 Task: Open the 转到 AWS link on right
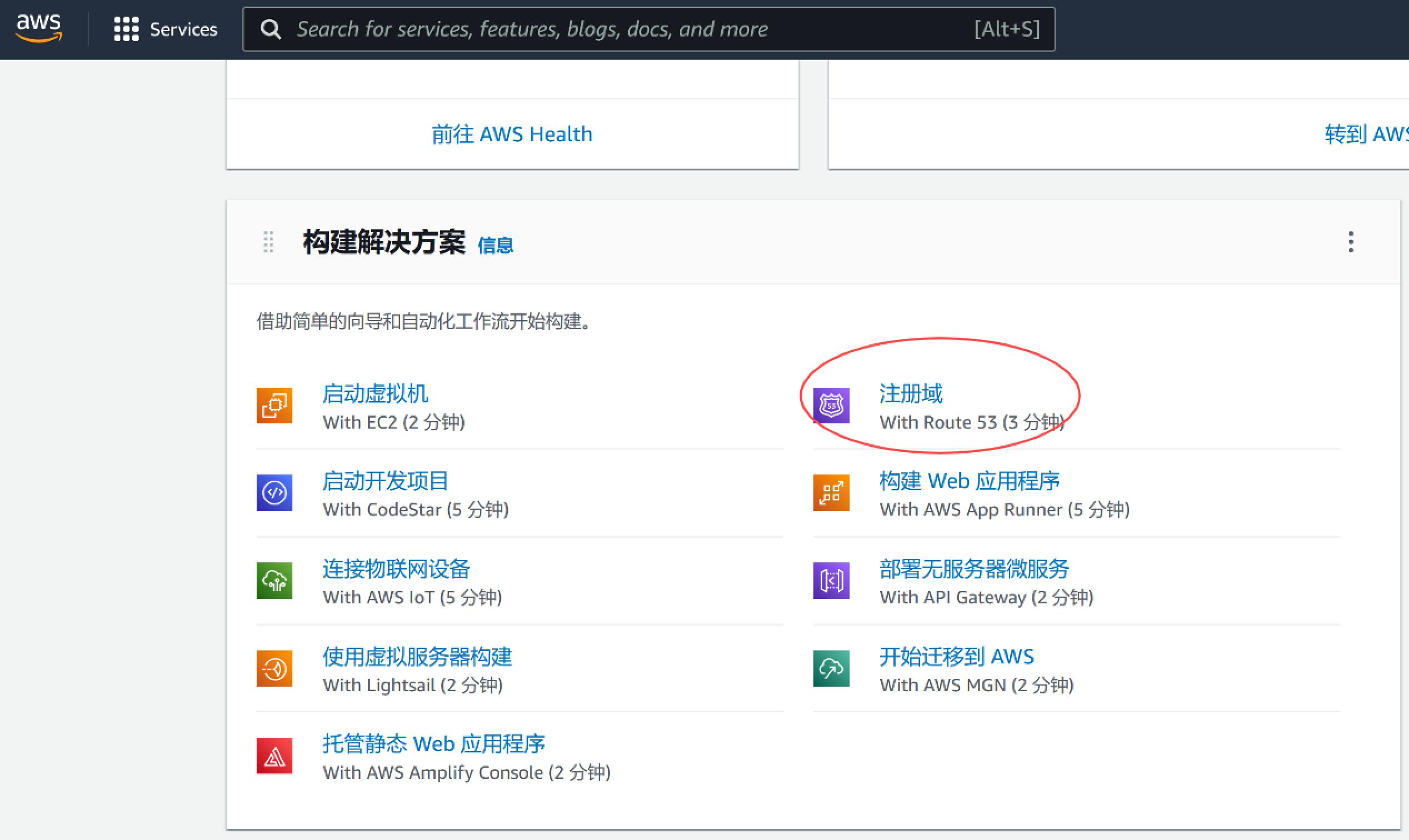tap(1367, 134)
